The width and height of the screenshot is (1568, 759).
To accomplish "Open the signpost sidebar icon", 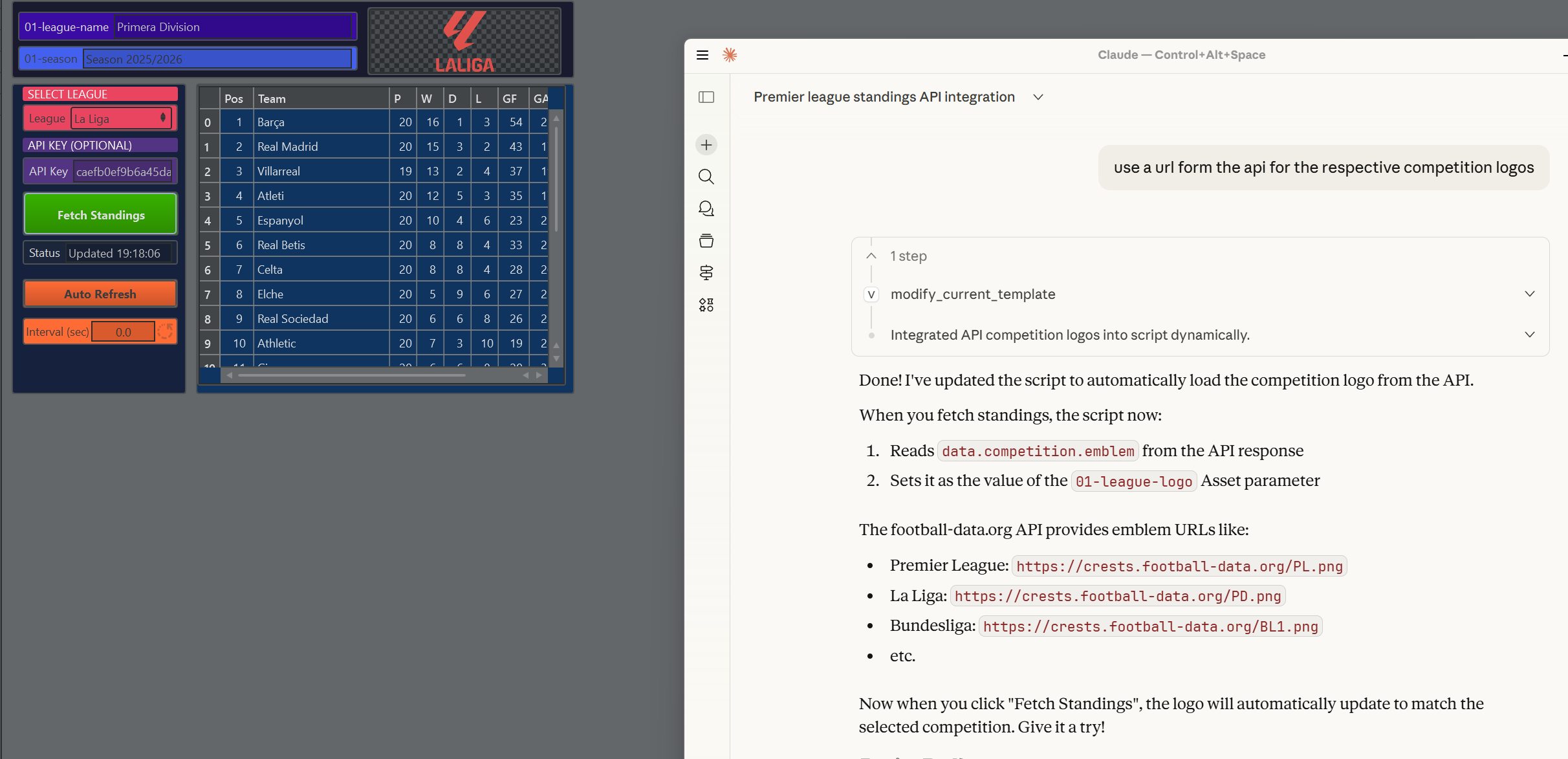I will (706, 272).
